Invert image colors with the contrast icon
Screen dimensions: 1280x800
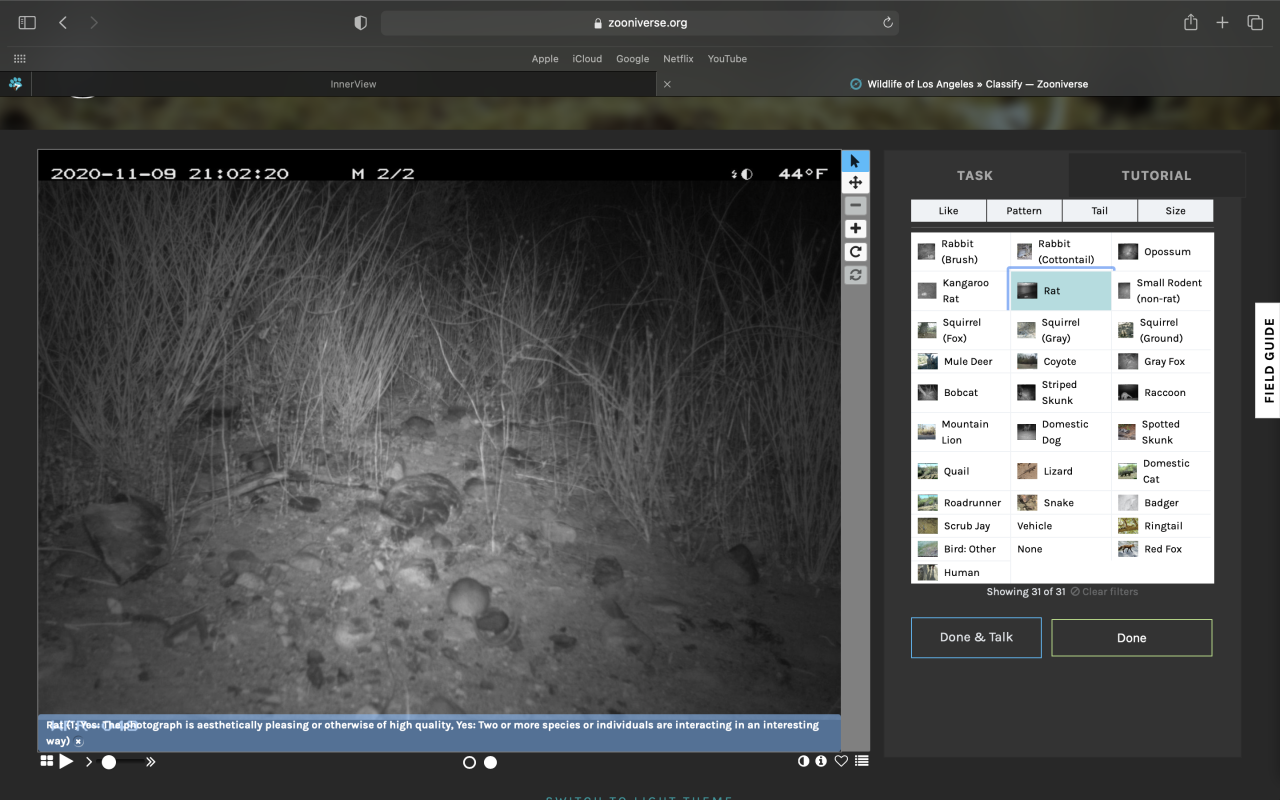pyautogui.click(x=802, y=761)
